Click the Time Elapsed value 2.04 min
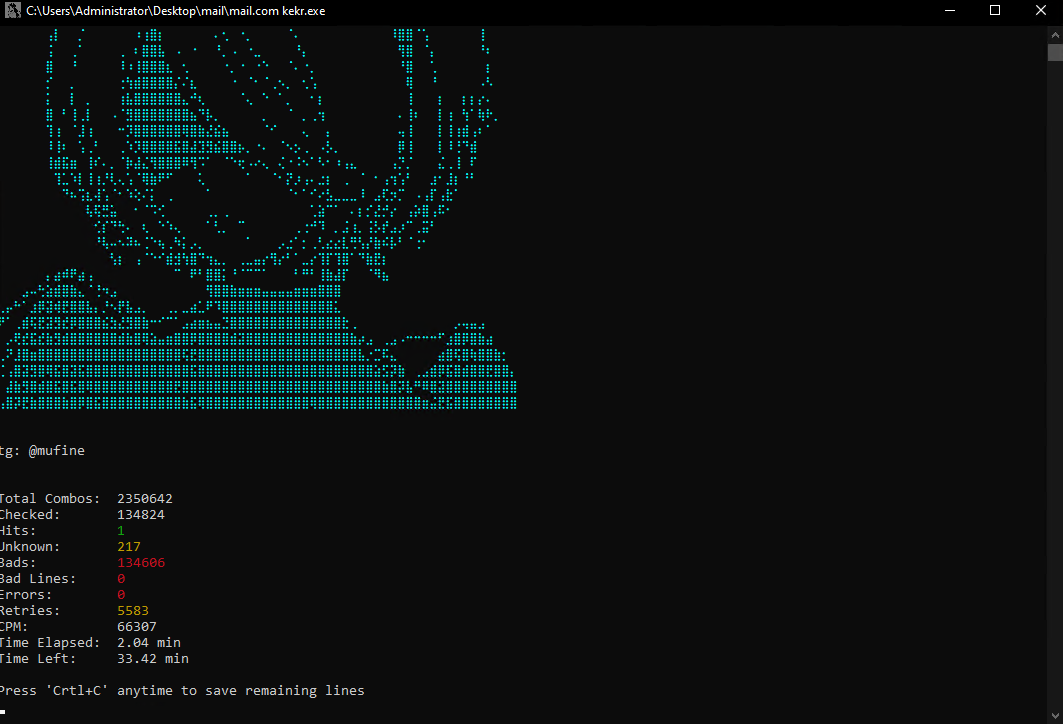The width and height of the screenshot is (1063, 724). coord(149,643)
